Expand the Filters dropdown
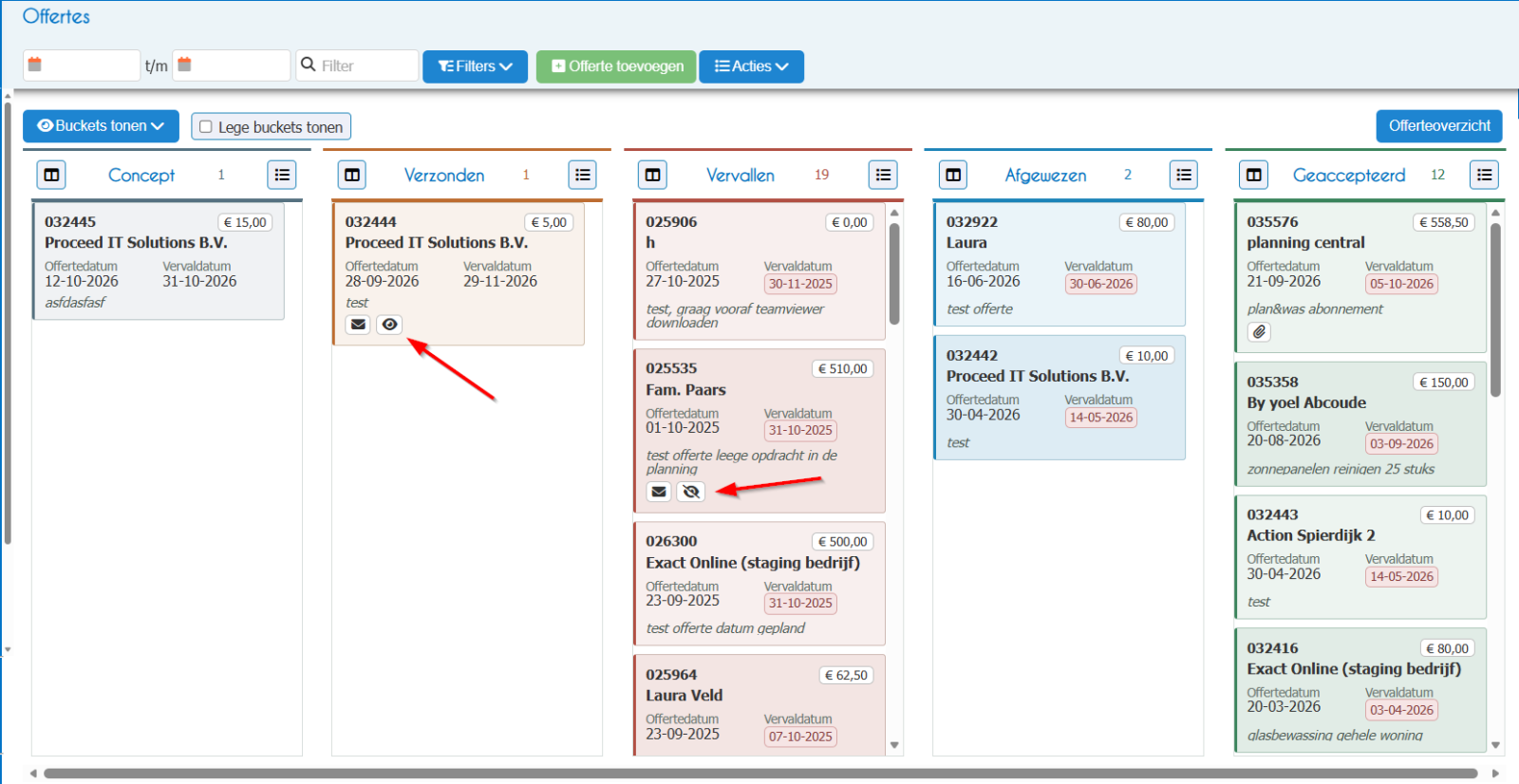 point(475,66)
